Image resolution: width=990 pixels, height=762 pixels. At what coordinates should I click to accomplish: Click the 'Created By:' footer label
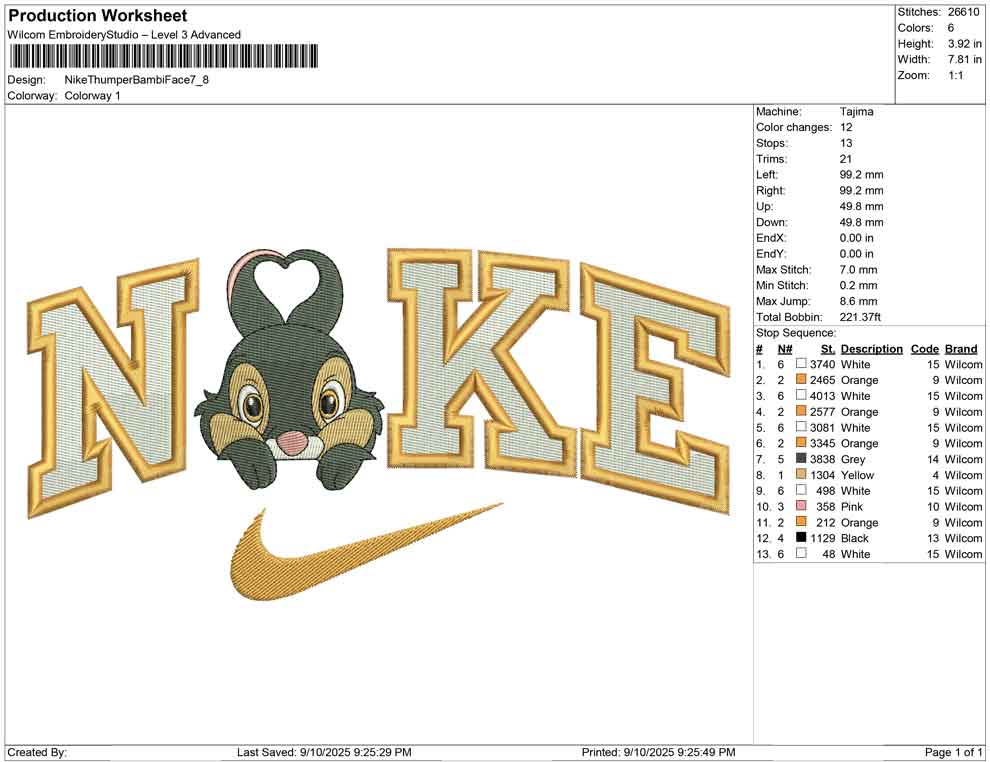pyautogui.click(x=37, y=752)
